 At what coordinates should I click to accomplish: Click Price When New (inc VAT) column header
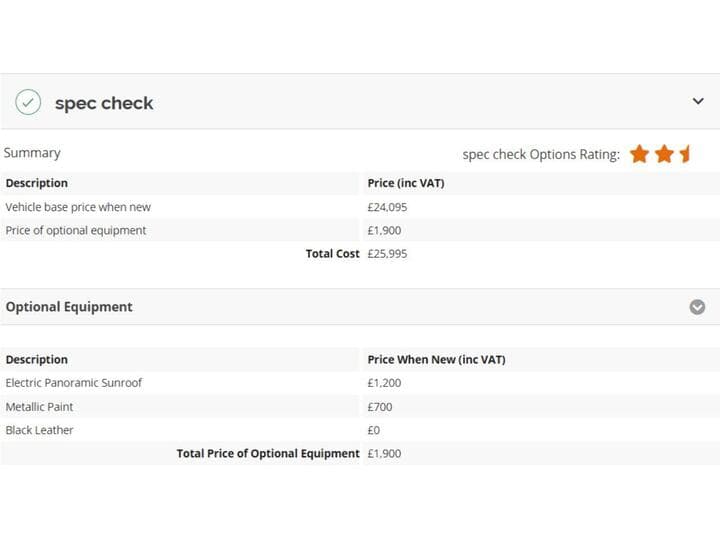[436, 360]
